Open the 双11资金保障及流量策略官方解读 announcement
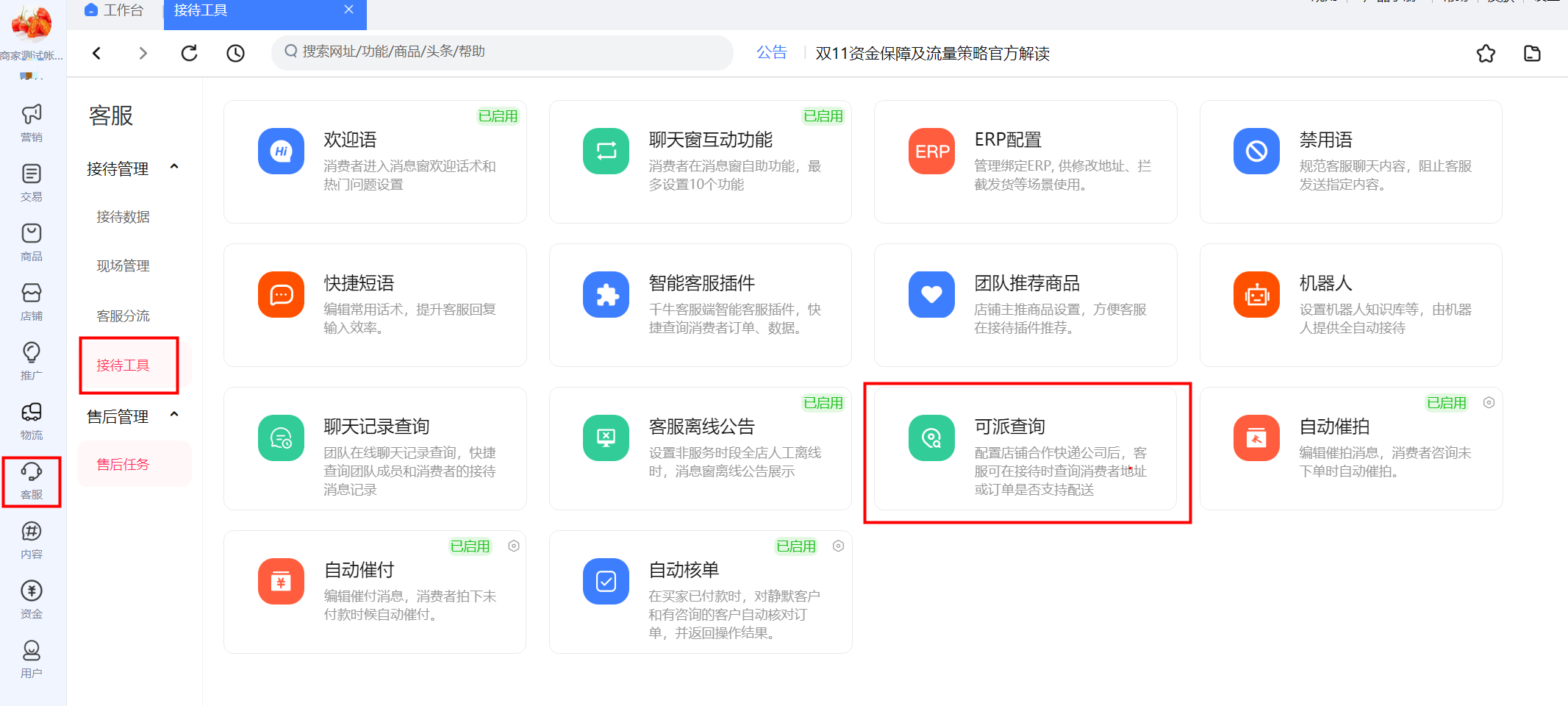Screen dimensions: 1568x706 [x=932, y=54]
